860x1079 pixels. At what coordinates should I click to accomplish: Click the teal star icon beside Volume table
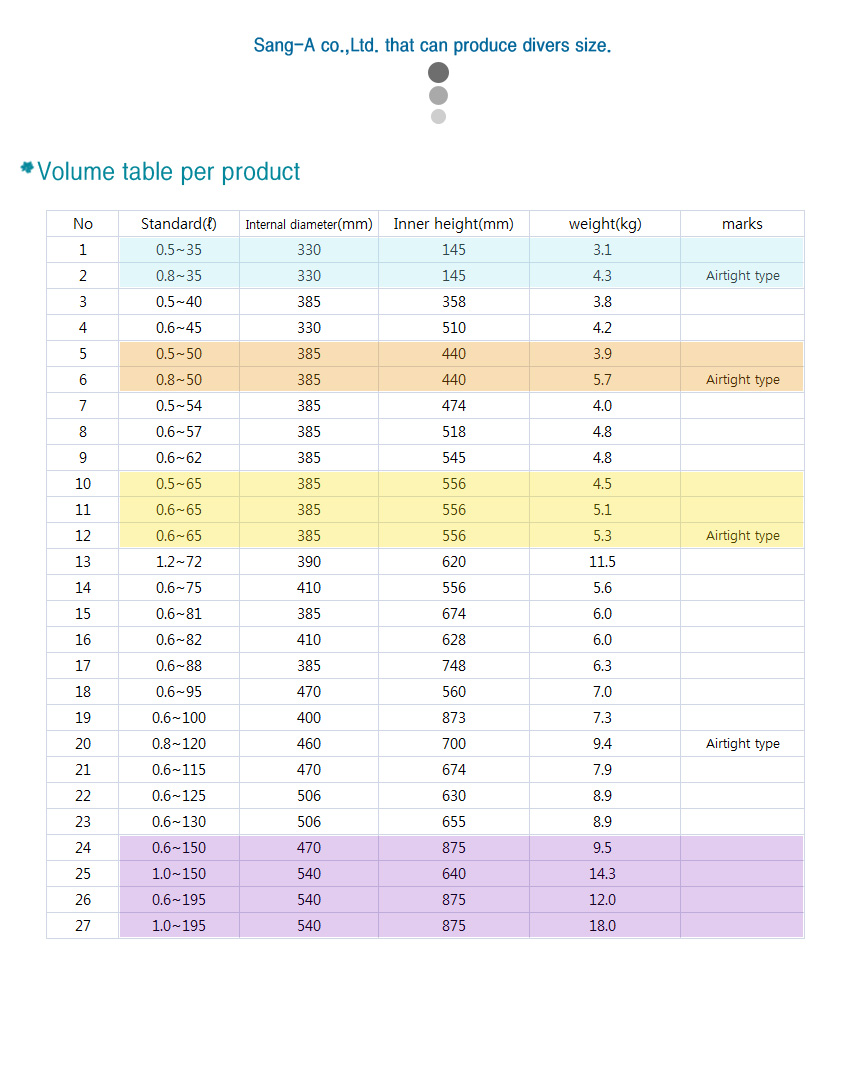27,167
